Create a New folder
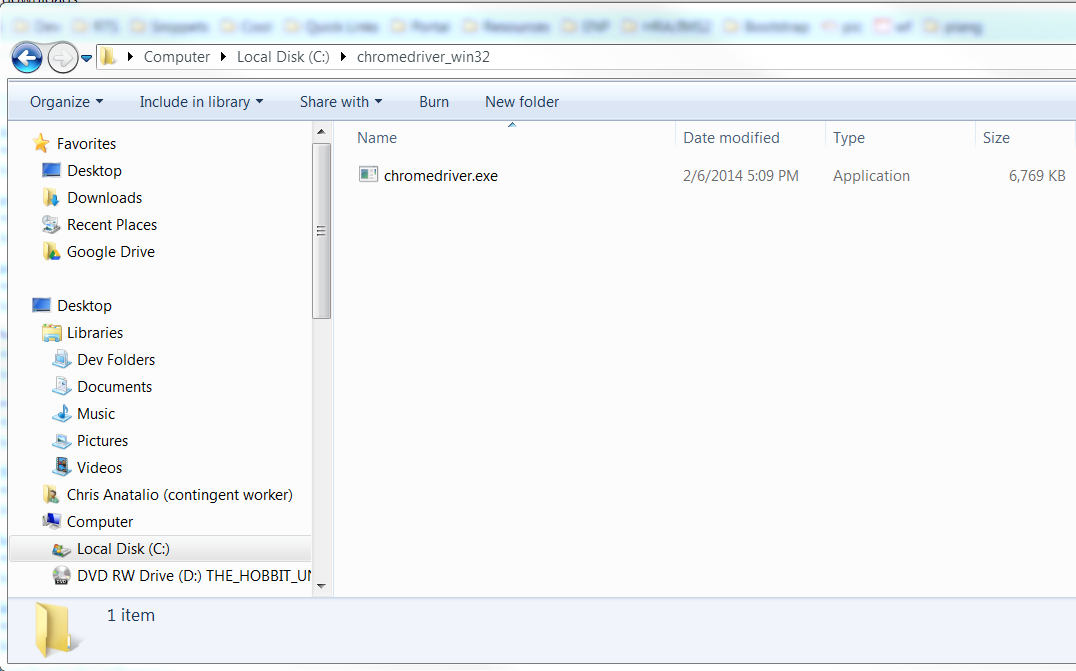The width and height of the screenshot is (1076, 671). [522, 102]
